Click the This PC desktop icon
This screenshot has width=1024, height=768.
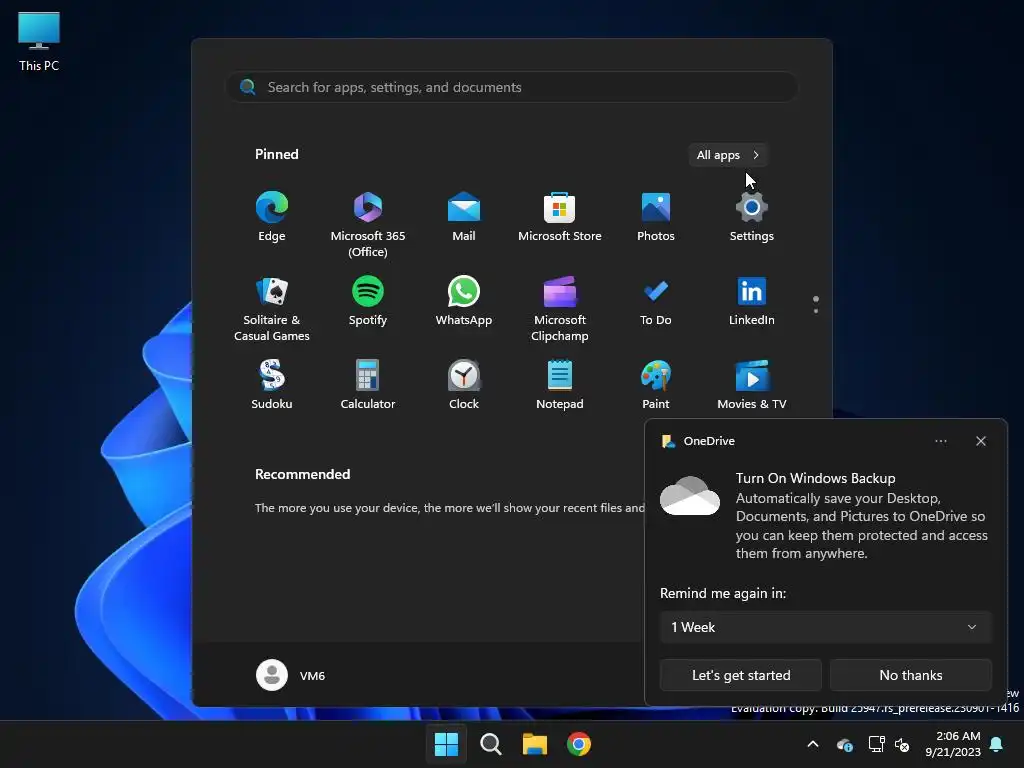click(x=39, y=41)
